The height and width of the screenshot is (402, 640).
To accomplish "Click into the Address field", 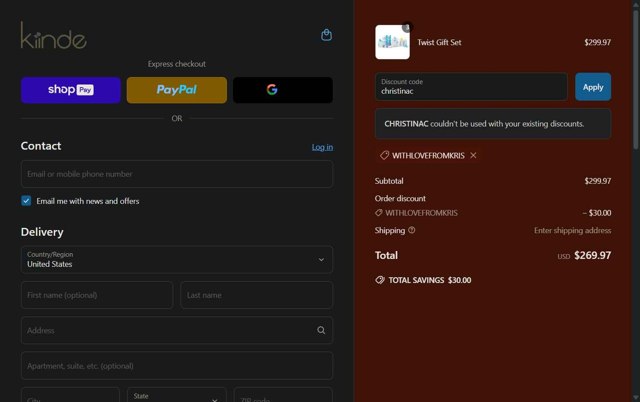I will pyautogui.click(x=177, y=330).
